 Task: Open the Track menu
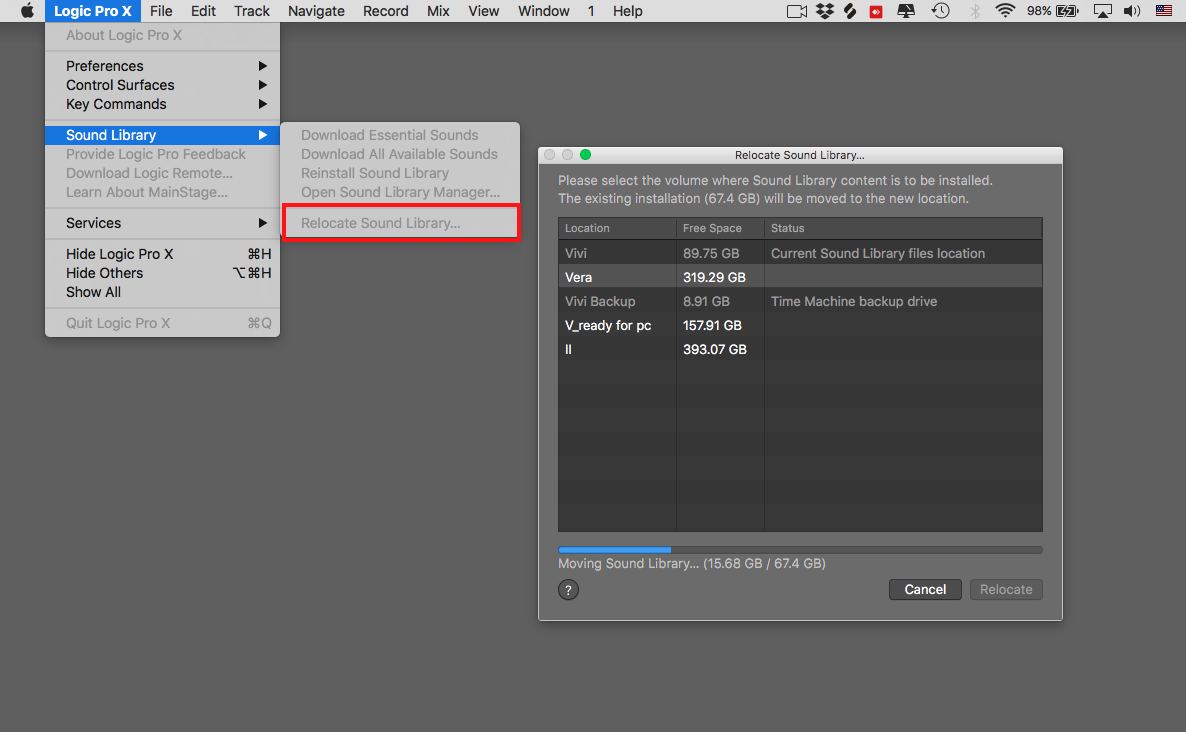[252, 11]
